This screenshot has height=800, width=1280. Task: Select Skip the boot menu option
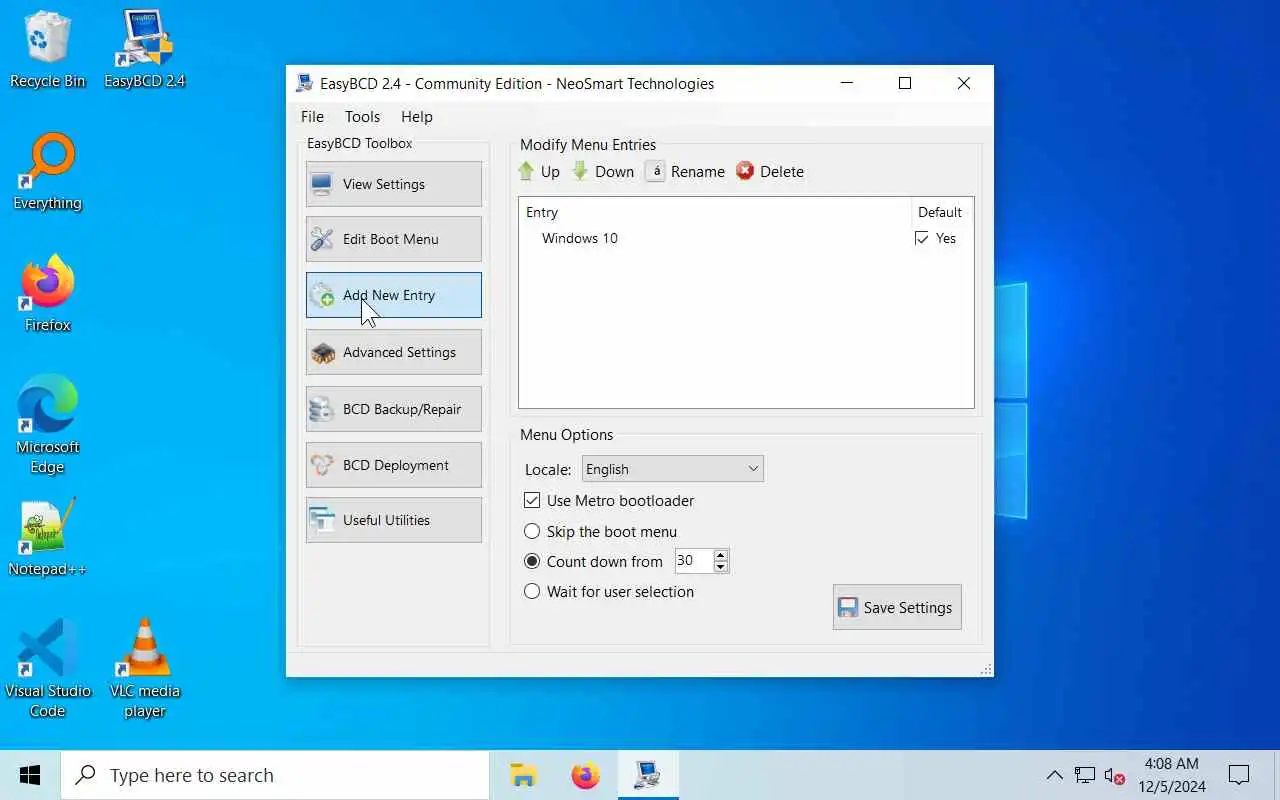point(601,531)
